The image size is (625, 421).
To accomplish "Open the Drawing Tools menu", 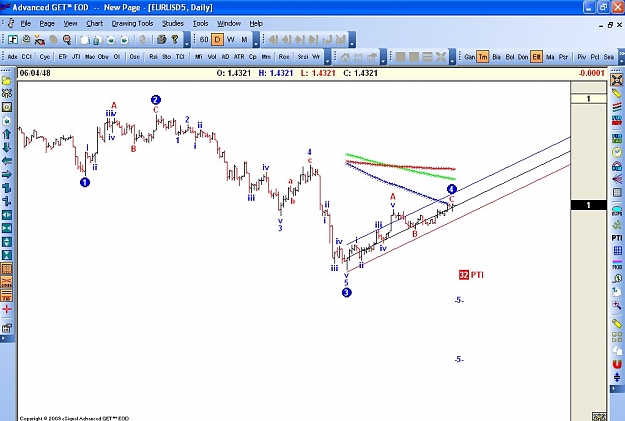I will click(x=132, y=24).
